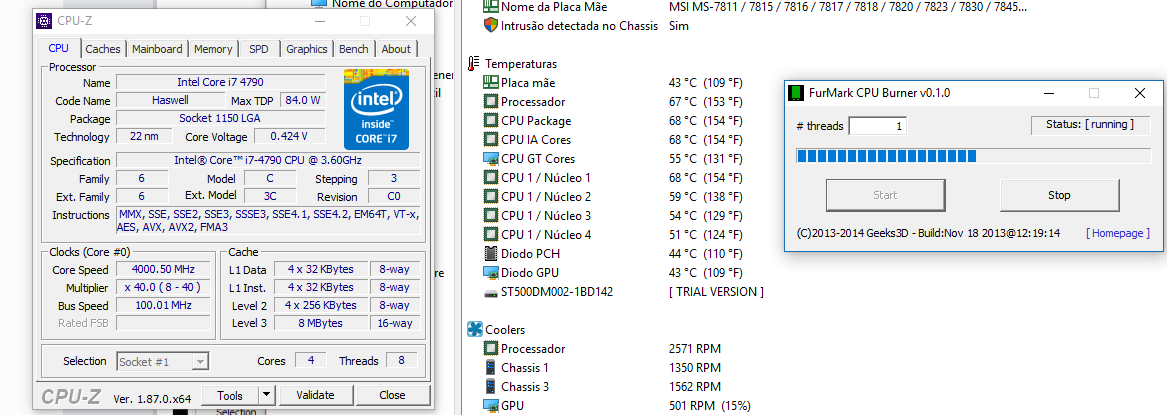This screenshot has width=1167, height=415.
Task: Click the Temperaturas thermometer icon
Action: tap(473, 64)
